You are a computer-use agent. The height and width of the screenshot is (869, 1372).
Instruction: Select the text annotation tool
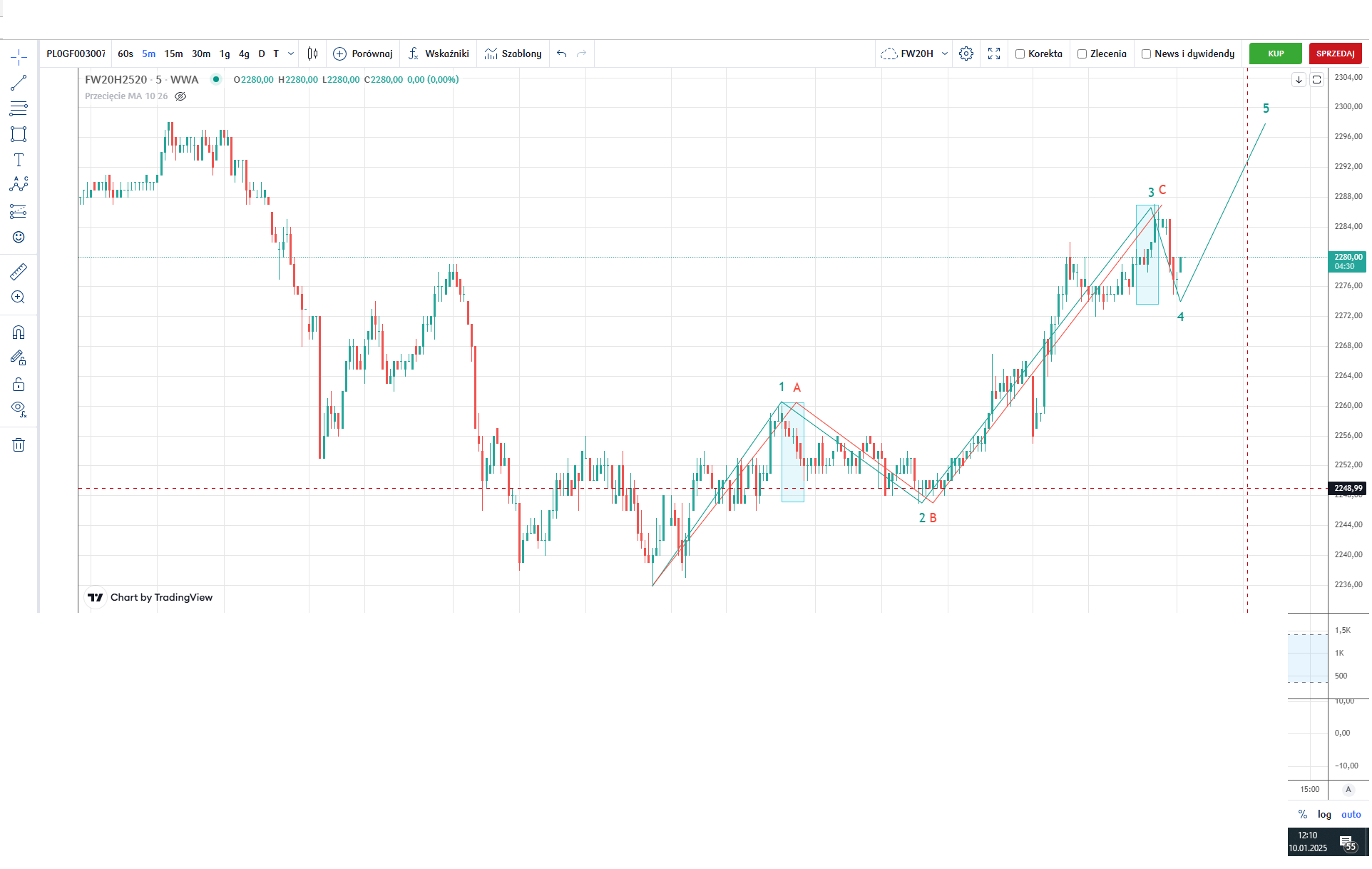click(19, 160)
